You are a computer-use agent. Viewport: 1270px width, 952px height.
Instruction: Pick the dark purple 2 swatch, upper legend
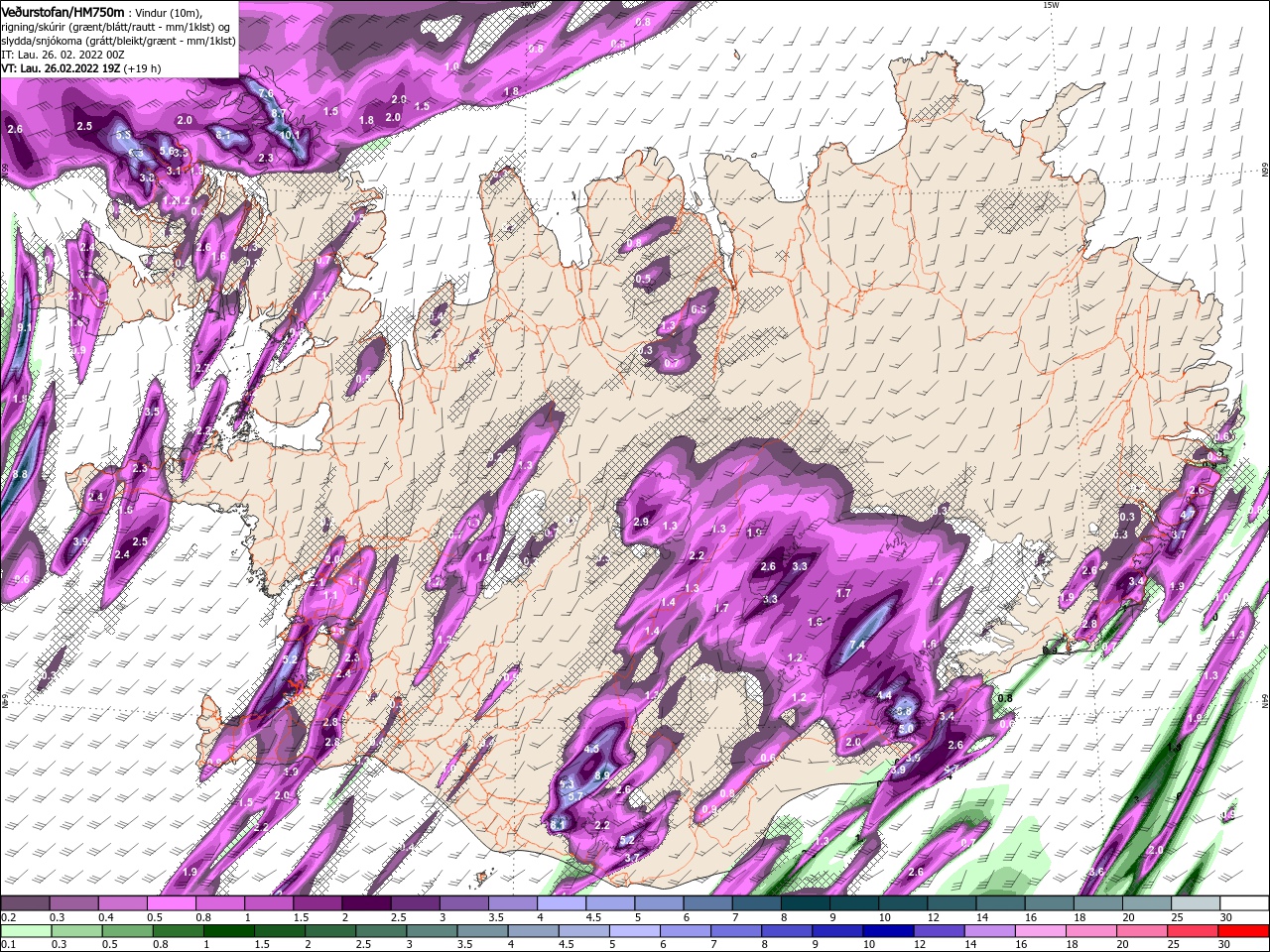366,903
